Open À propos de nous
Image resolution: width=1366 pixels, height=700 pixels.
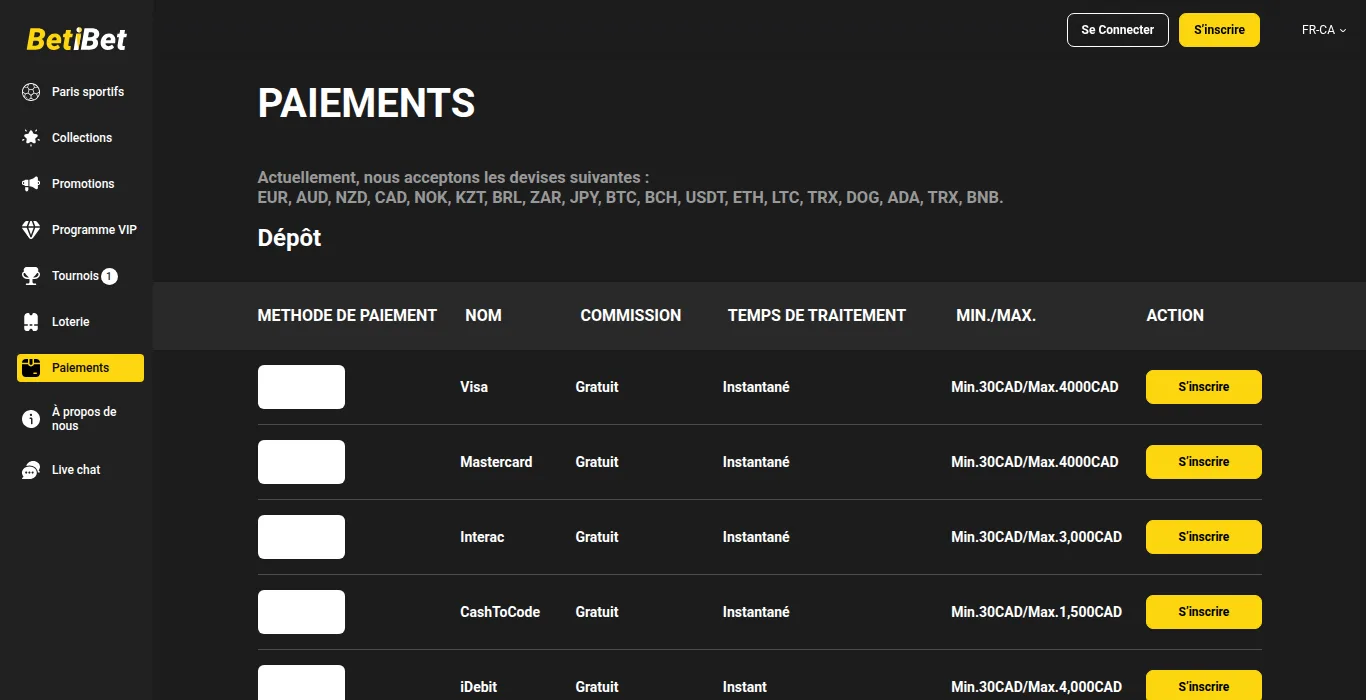pyautogui.click(x=80, y=419)
